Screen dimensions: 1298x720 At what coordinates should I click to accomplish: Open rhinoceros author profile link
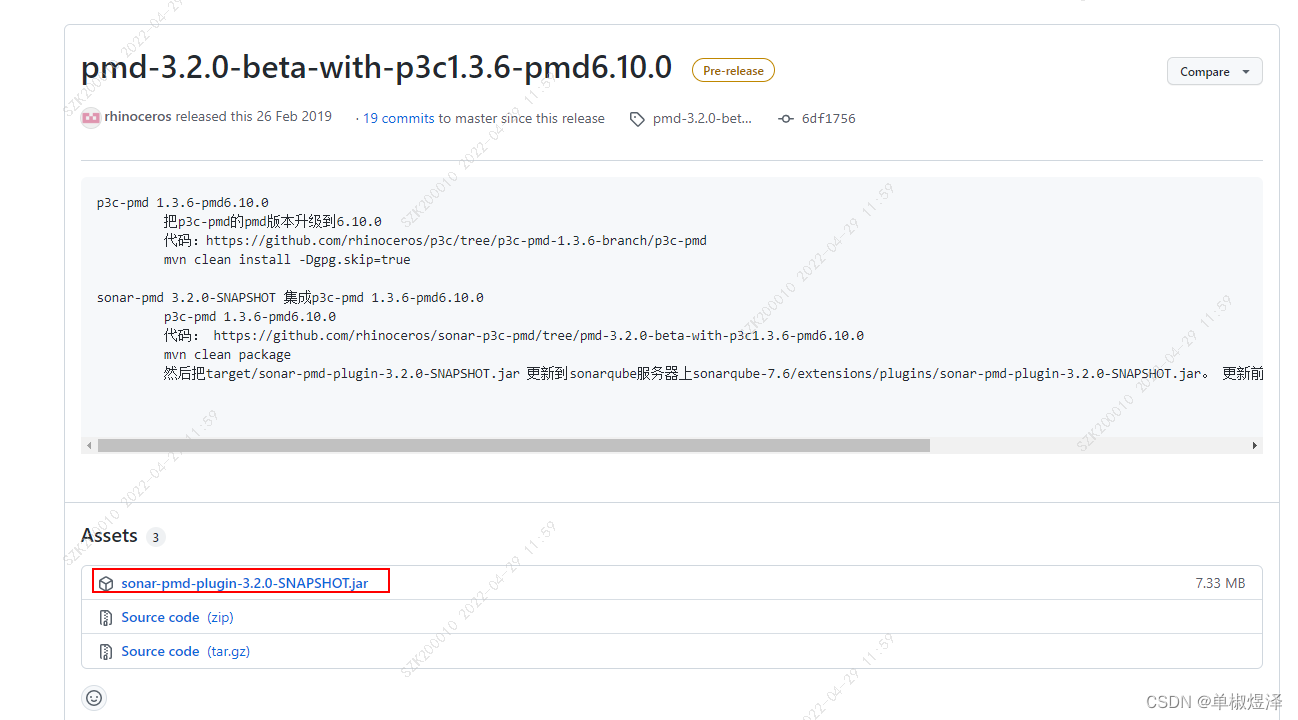point(138,117)
